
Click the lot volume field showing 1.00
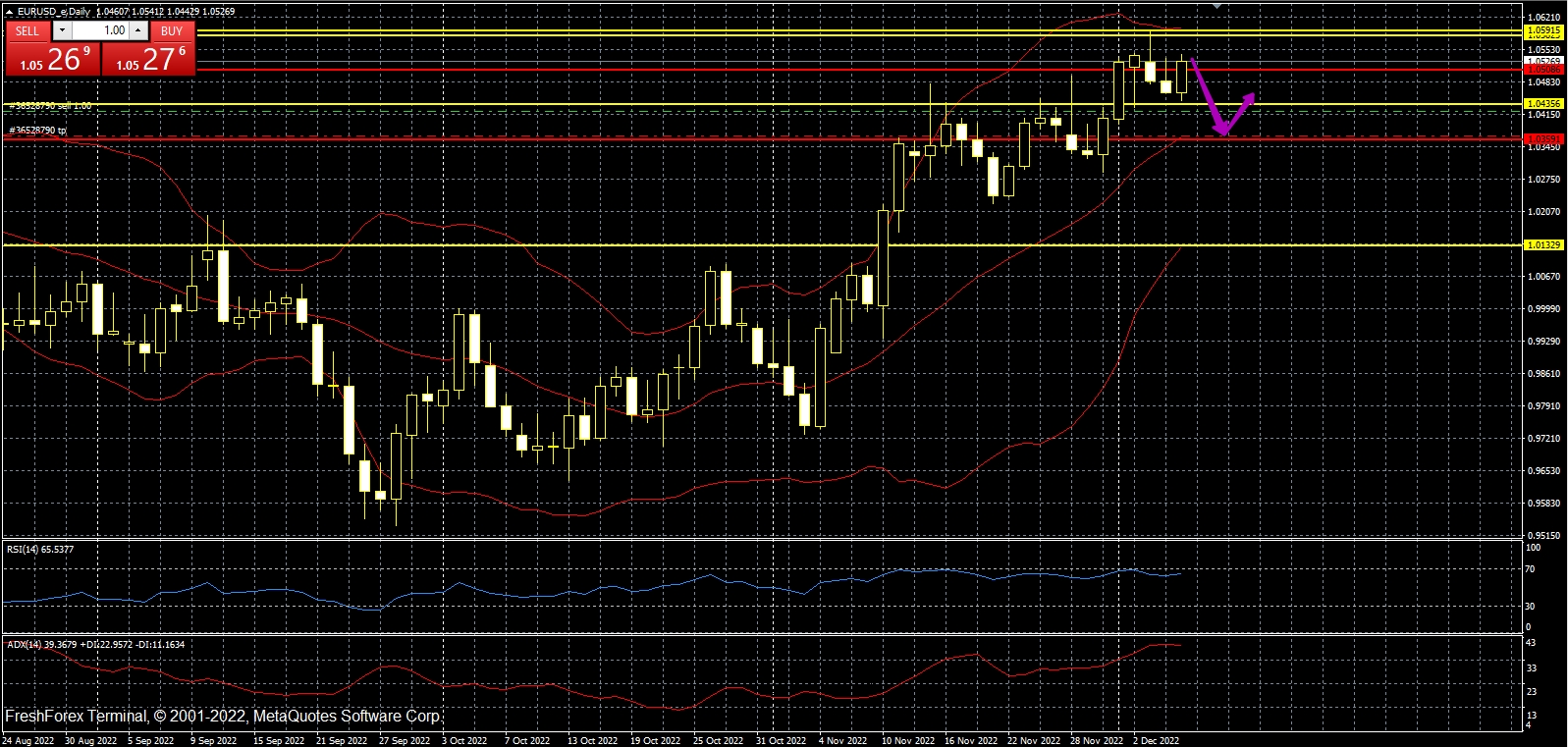[x=101, y=30]
